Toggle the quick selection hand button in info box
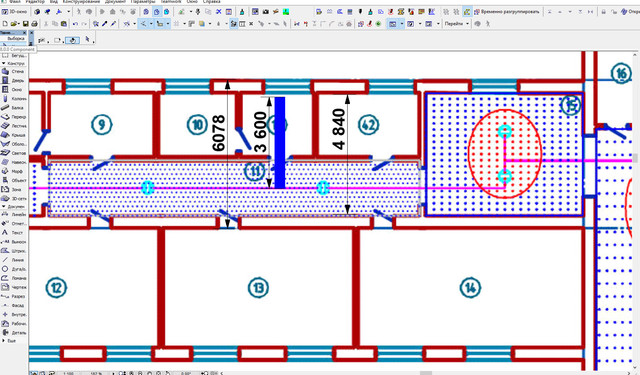 pos(72,40)
